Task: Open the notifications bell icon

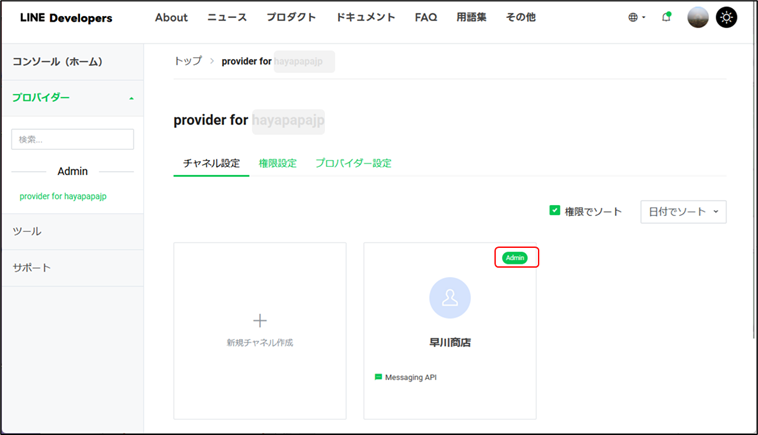Action: tap(666, 17)
